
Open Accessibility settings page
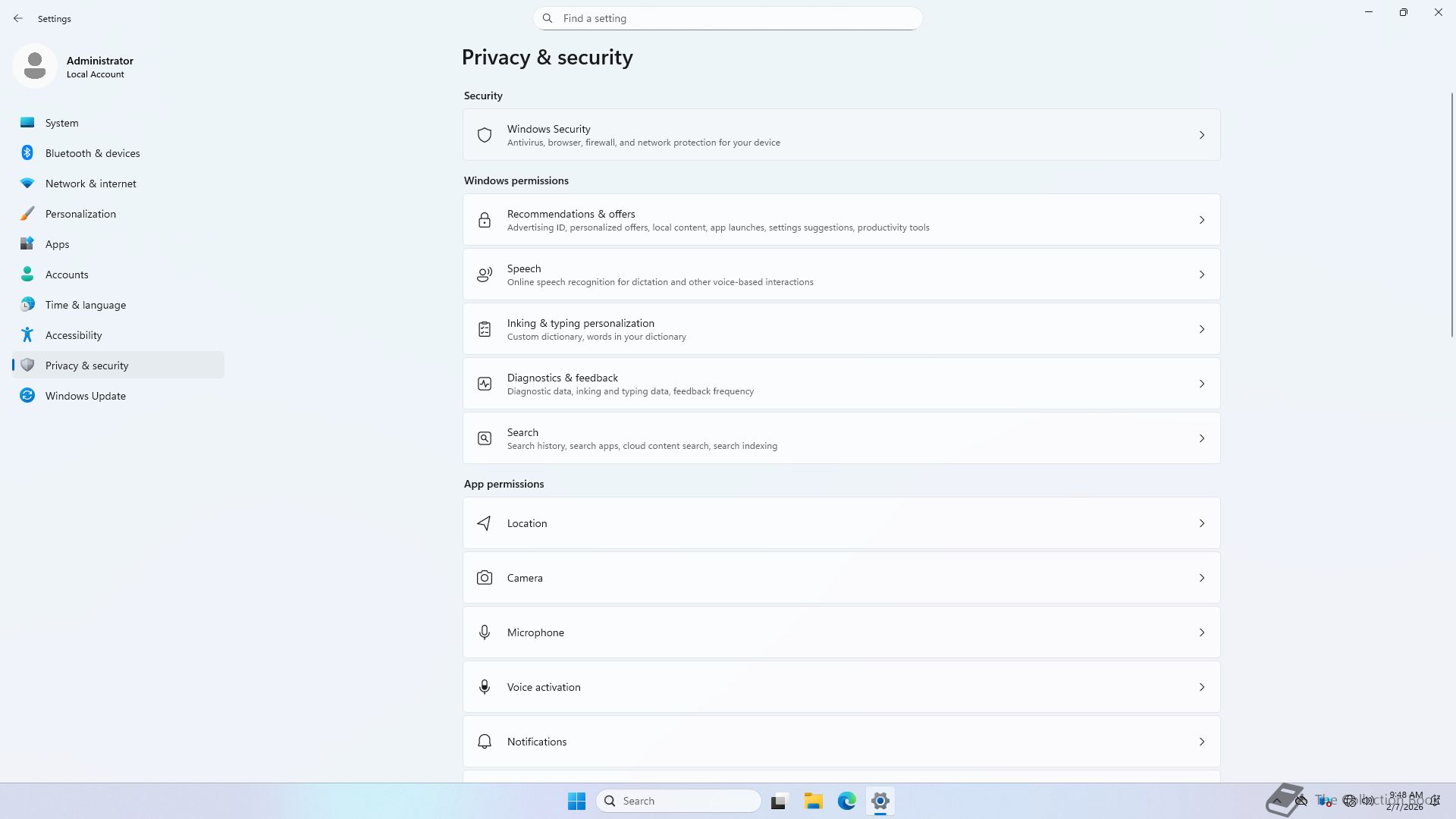coord(74,335)
